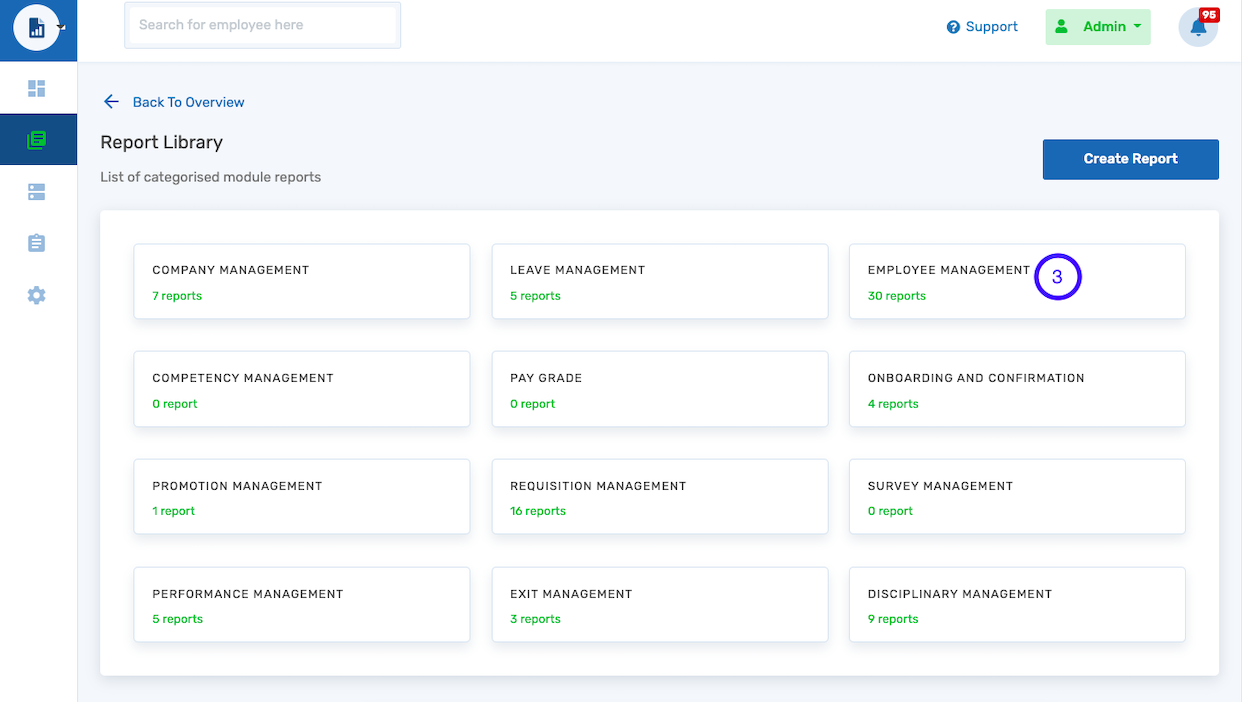Open notifications via the bell icon
The width and height of the screenshot is (1242, 702).
pos(1198,28)
